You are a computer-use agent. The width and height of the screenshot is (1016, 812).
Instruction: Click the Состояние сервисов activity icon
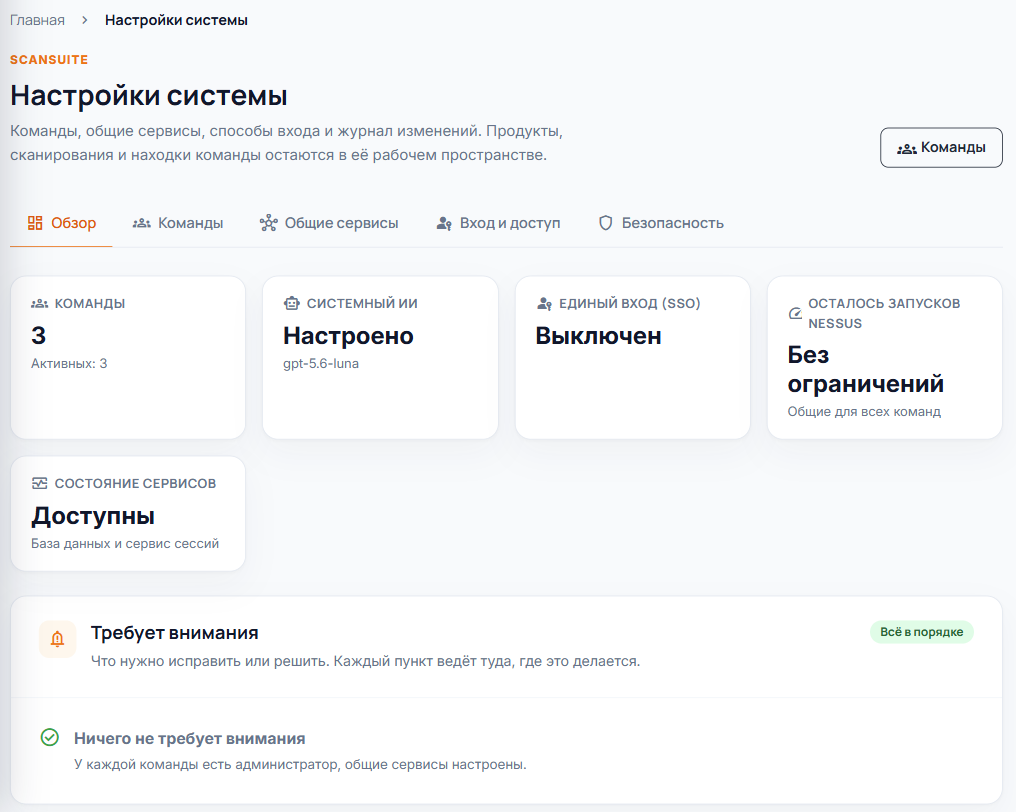tap(40, 483)
